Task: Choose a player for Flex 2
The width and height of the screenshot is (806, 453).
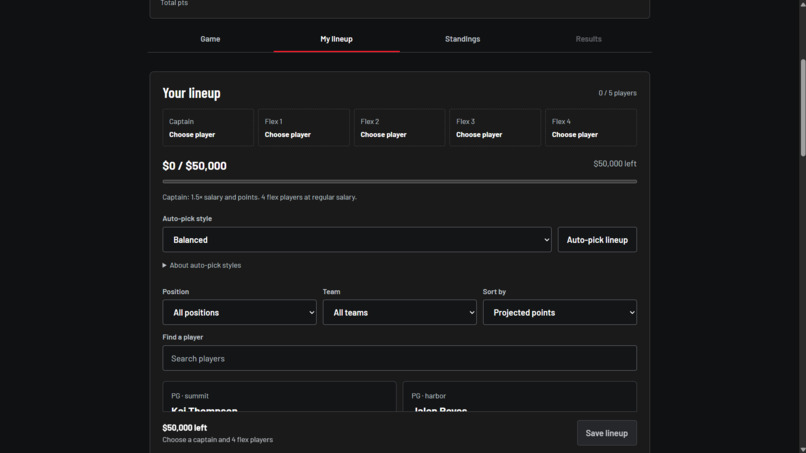Action: [399, 128]
